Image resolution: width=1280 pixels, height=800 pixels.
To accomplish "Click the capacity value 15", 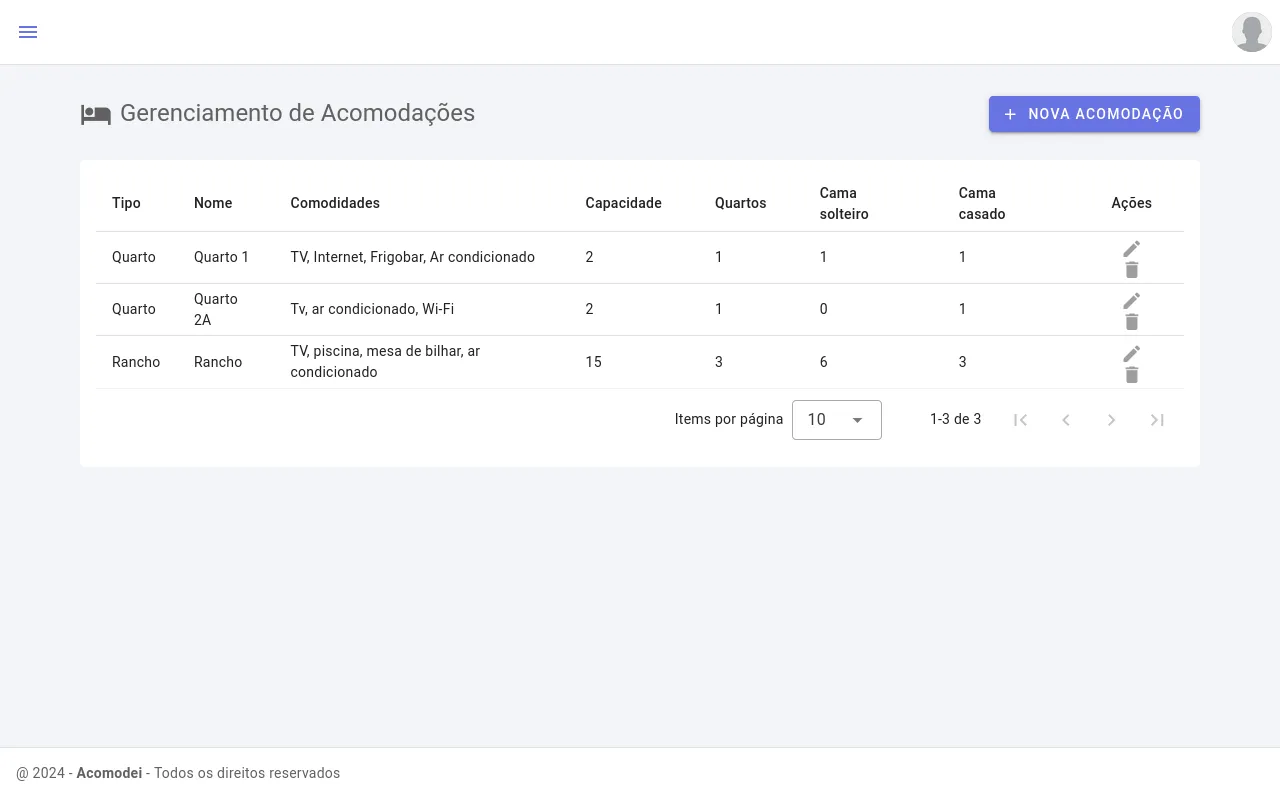I will click(x=593, y=362).
